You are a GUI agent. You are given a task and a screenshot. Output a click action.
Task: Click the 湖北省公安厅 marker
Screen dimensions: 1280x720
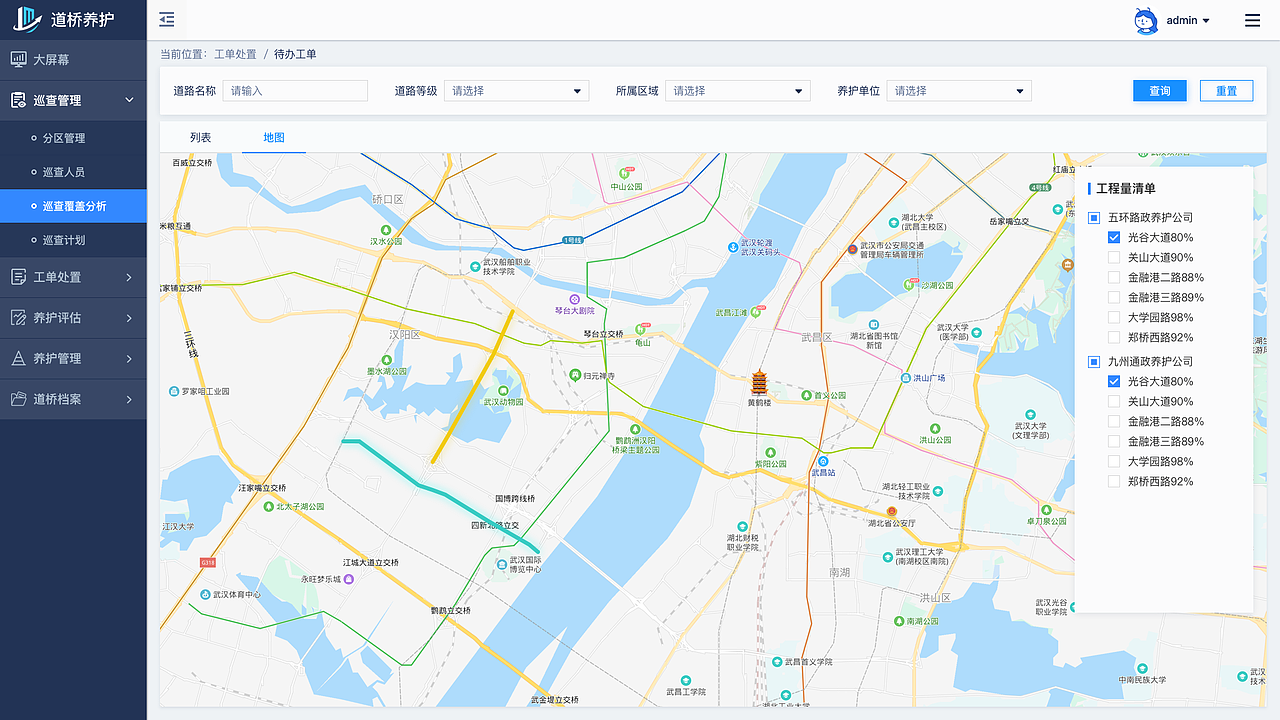pos(892,511)
